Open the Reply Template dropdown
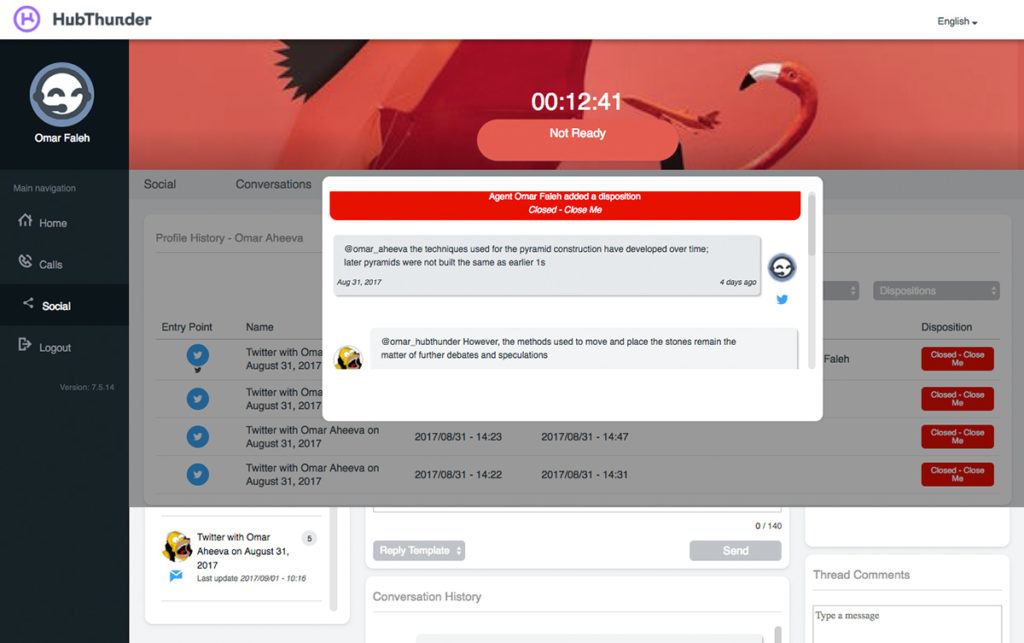This screenshot has width=1024, height=643. (419, 551)
